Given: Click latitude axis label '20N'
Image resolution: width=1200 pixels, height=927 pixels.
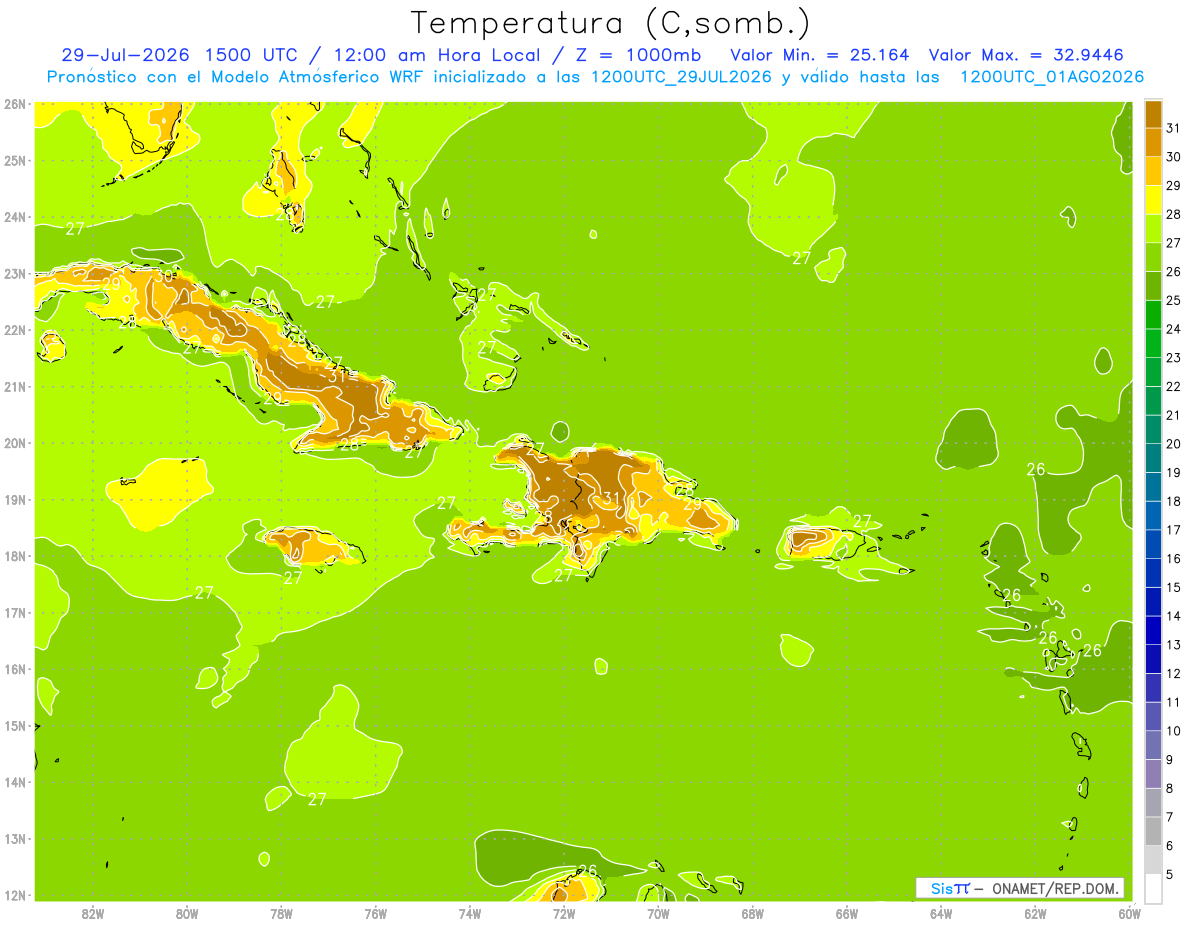Looking at the screenshot, I should (14, 443).
